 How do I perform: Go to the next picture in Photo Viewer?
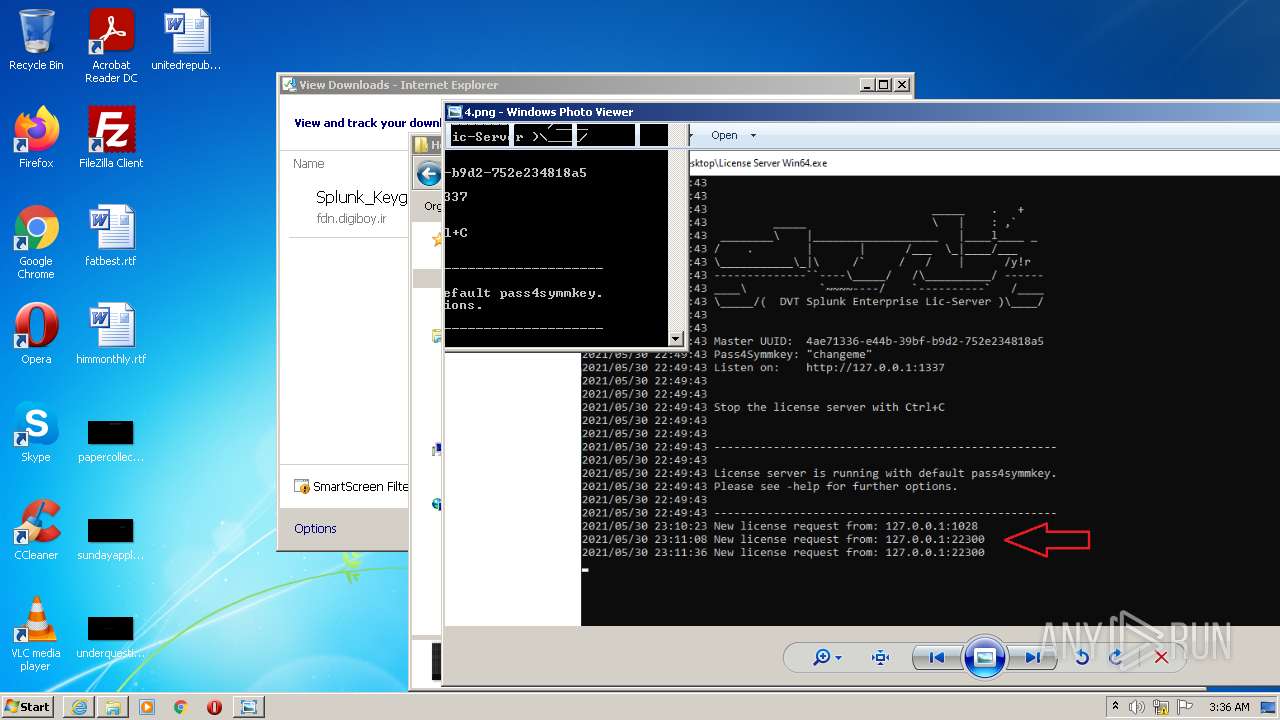(1031, 657)
